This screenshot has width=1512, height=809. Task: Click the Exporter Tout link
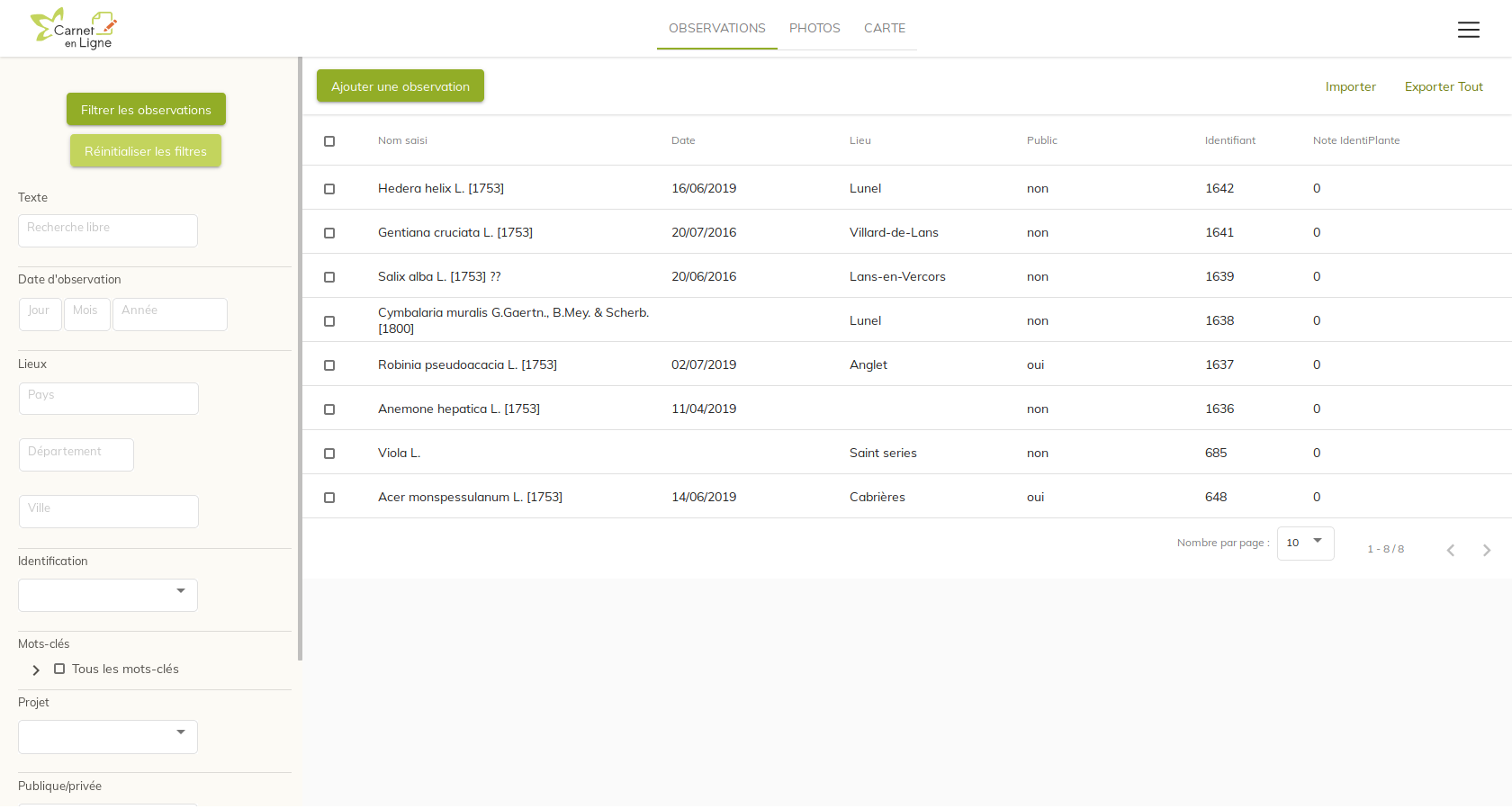click(x=1444, y=86)
